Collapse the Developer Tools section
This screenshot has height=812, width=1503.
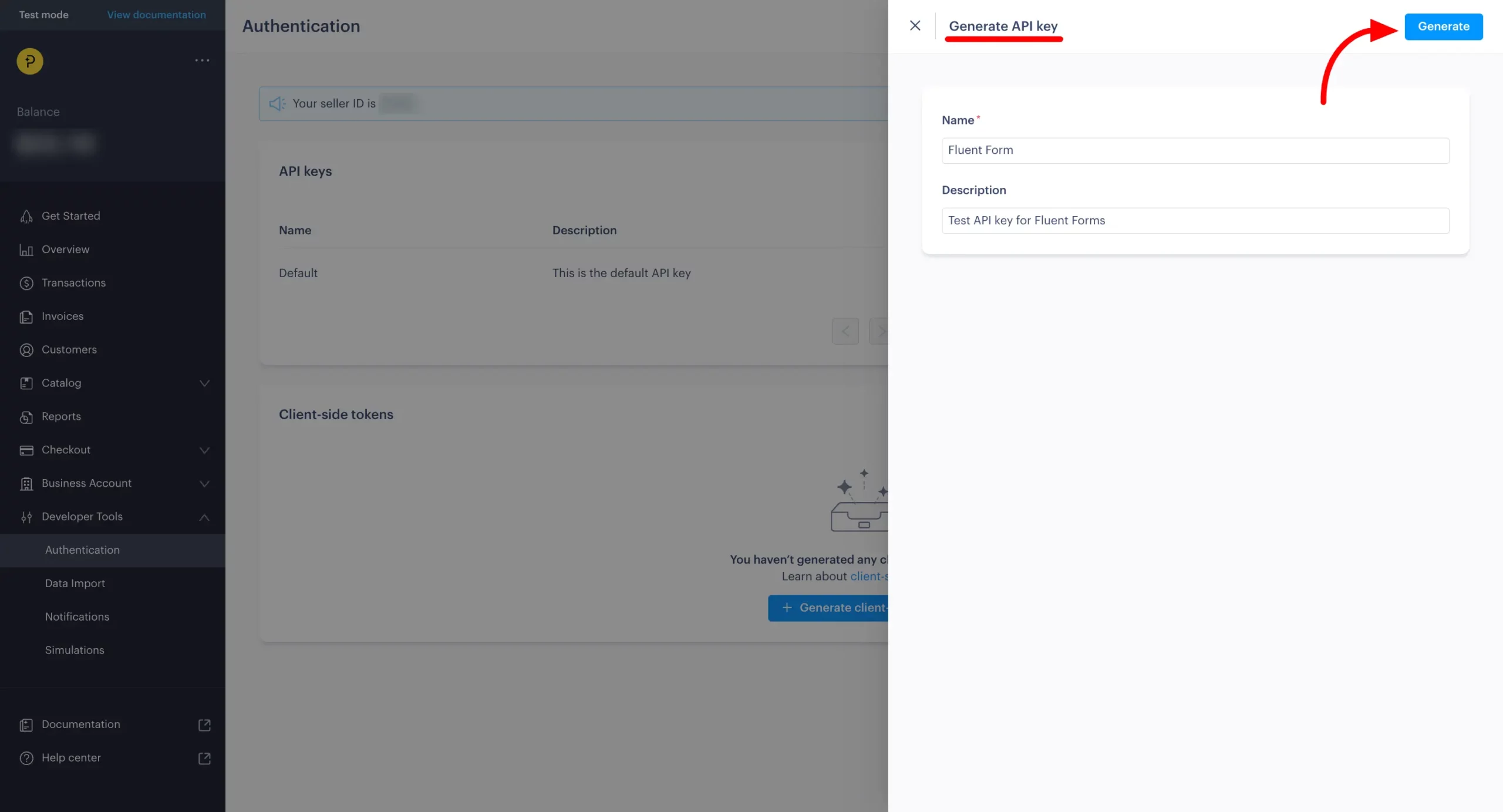[204, 517]
